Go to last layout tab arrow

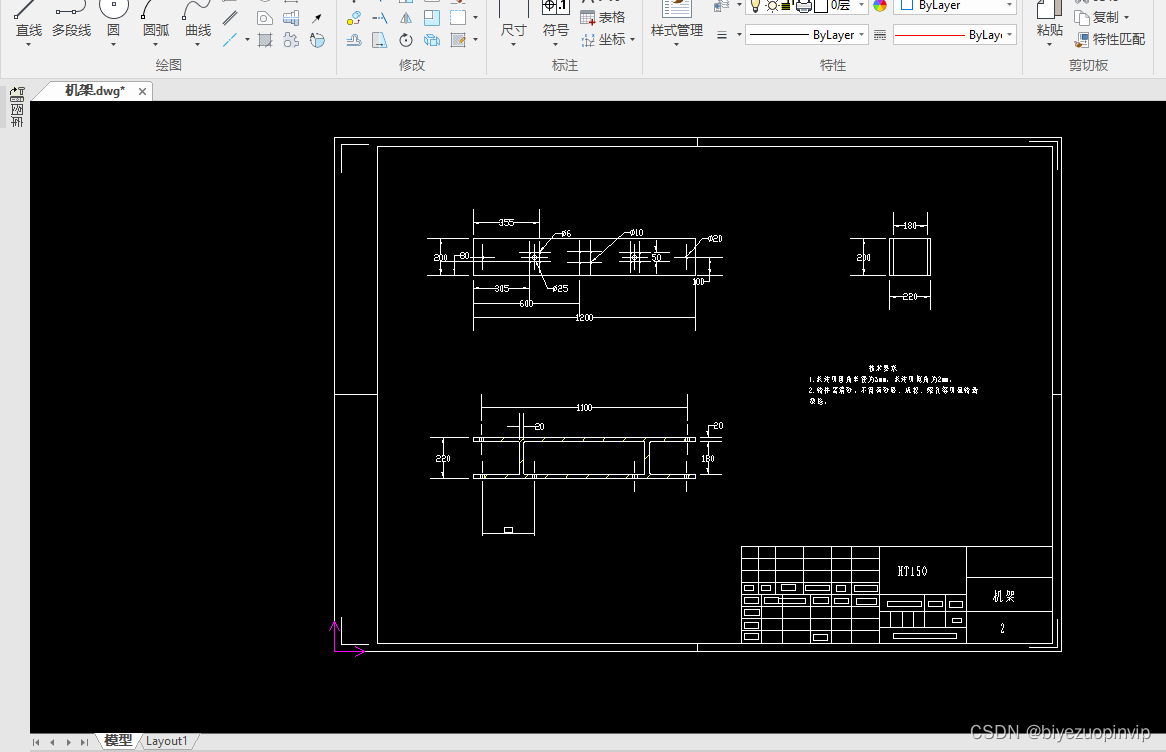tap(84, 742)
